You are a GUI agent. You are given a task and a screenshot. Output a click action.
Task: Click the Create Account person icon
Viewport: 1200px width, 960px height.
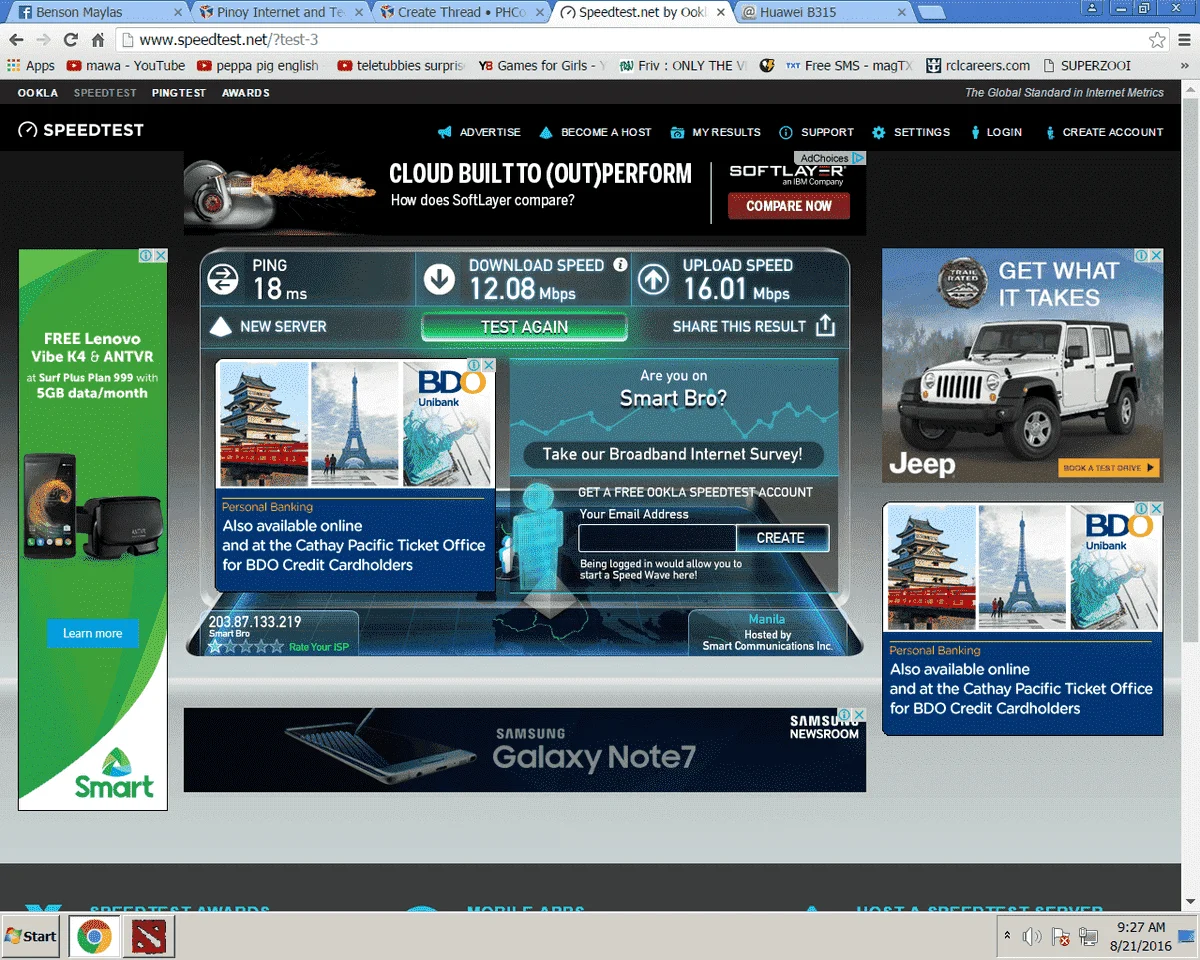pyautogui.click(x=1050, y=132)
